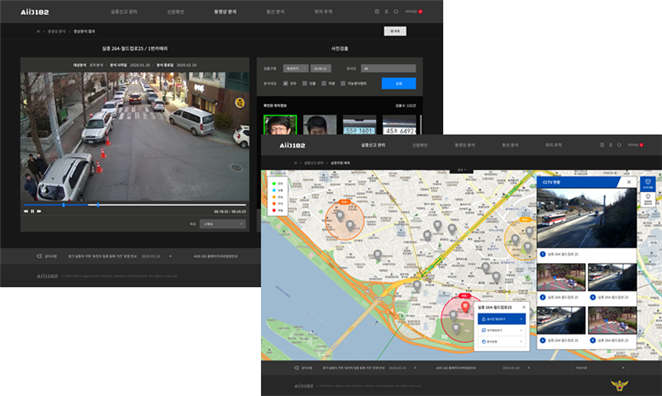Close the CCTV 현황 panel
Screen dimensions: 662x396
click(x=629, y=182)
